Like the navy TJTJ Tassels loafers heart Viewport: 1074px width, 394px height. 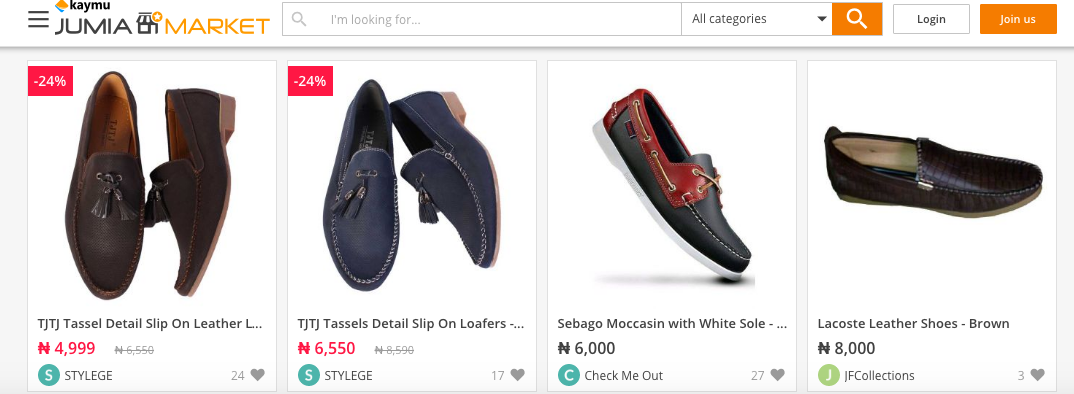point(518,375)
